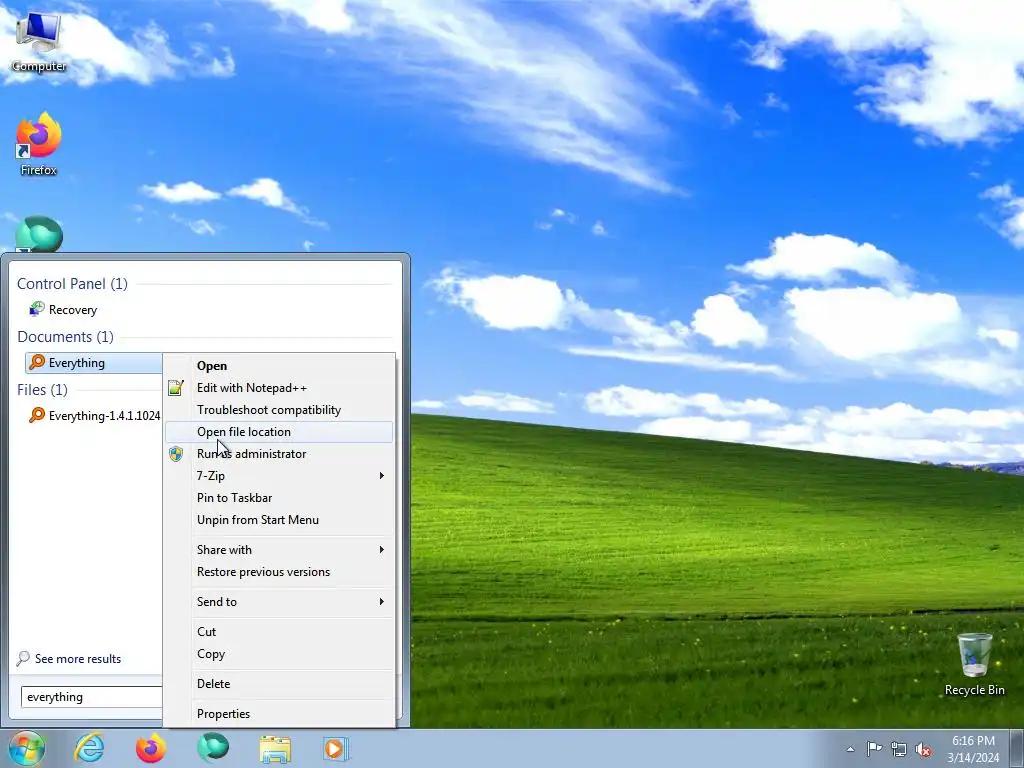Open Windows Media Player on taskbar
Viewport: 1024px width, 768px height.
tap(336, 748)
